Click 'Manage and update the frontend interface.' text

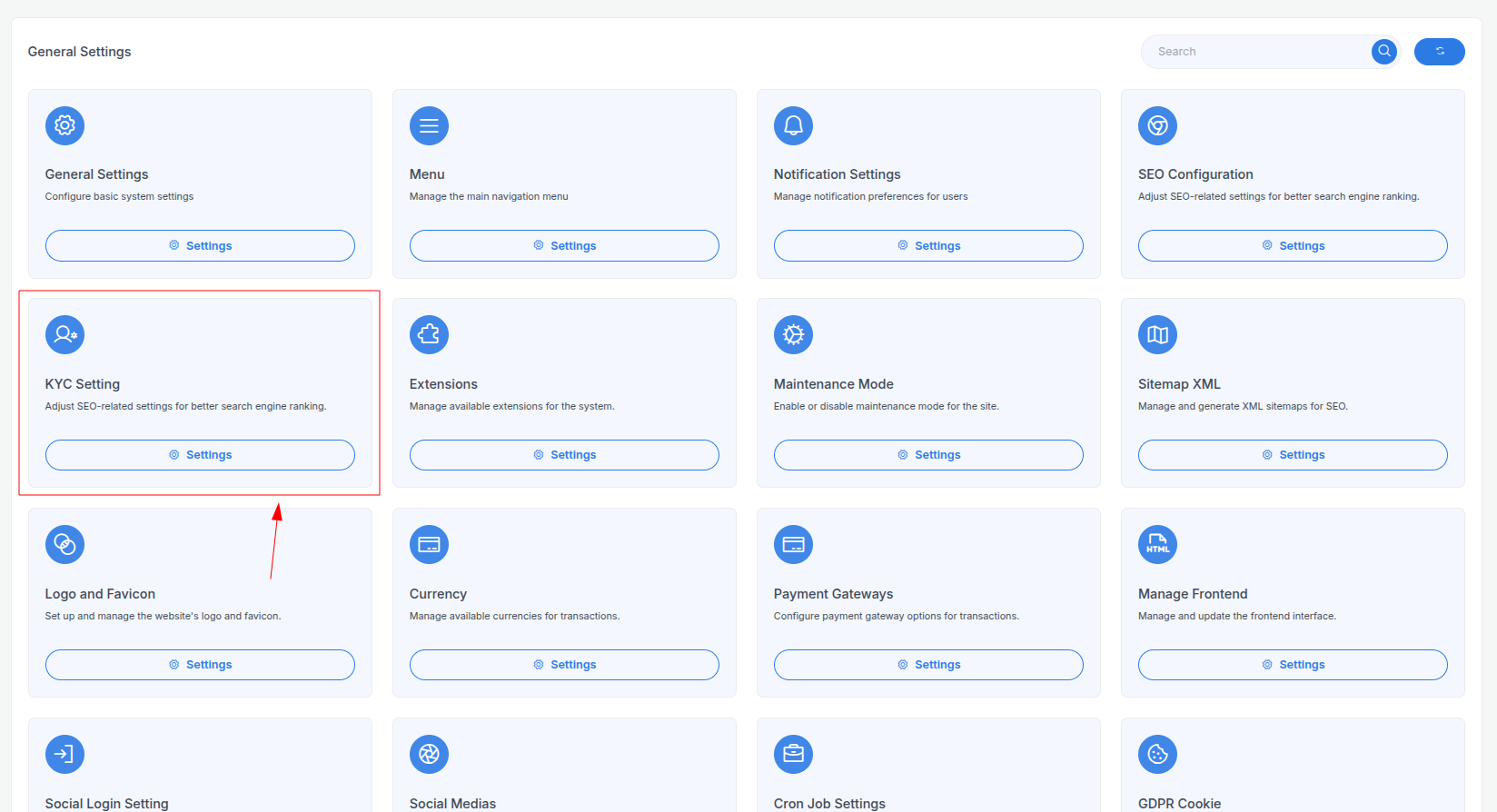pos(1237,616)
